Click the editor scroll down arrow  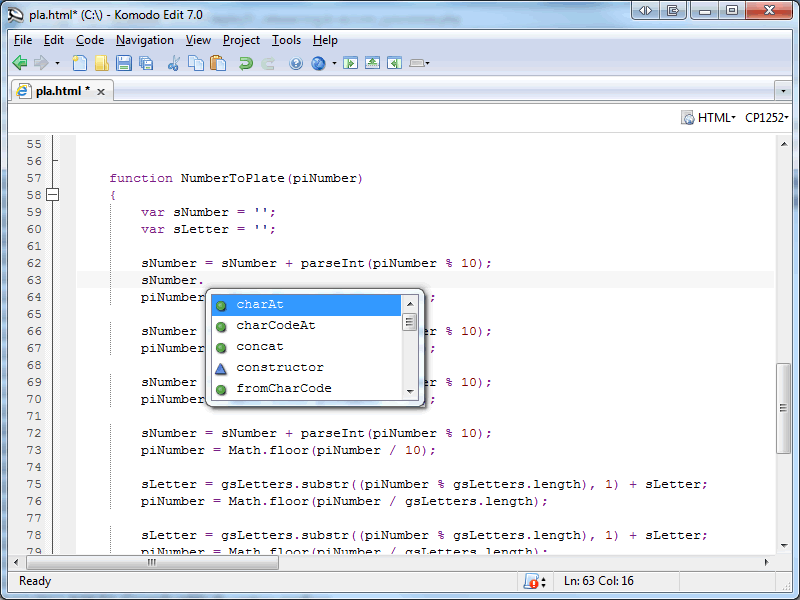(784, 546)
